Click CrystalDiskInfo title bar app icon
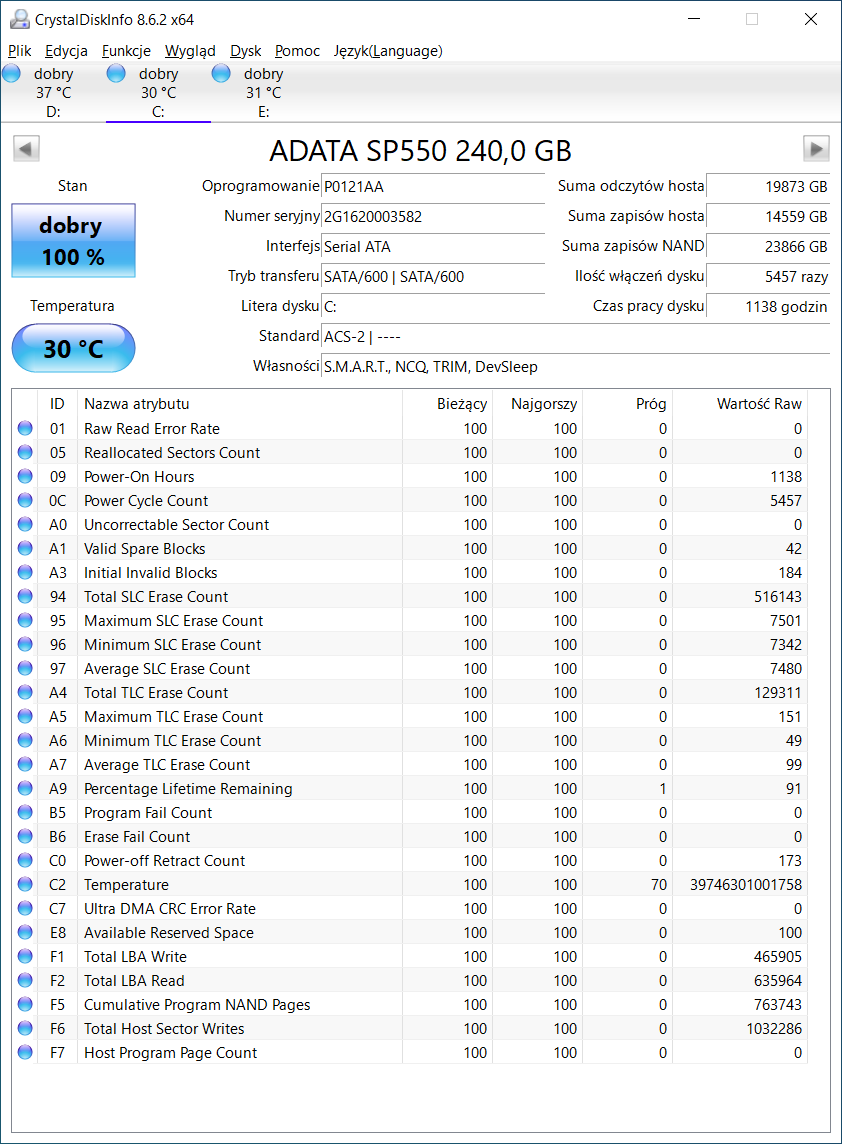842x1144 pixels. (x=19, y=20)
